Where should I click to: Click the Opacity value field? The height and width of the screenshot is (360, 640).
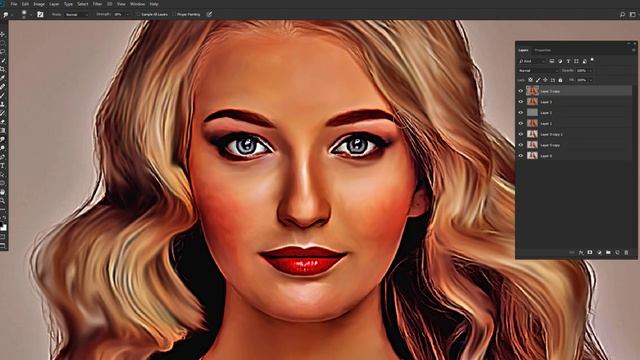pyautogui.click(x=582, y=71)
